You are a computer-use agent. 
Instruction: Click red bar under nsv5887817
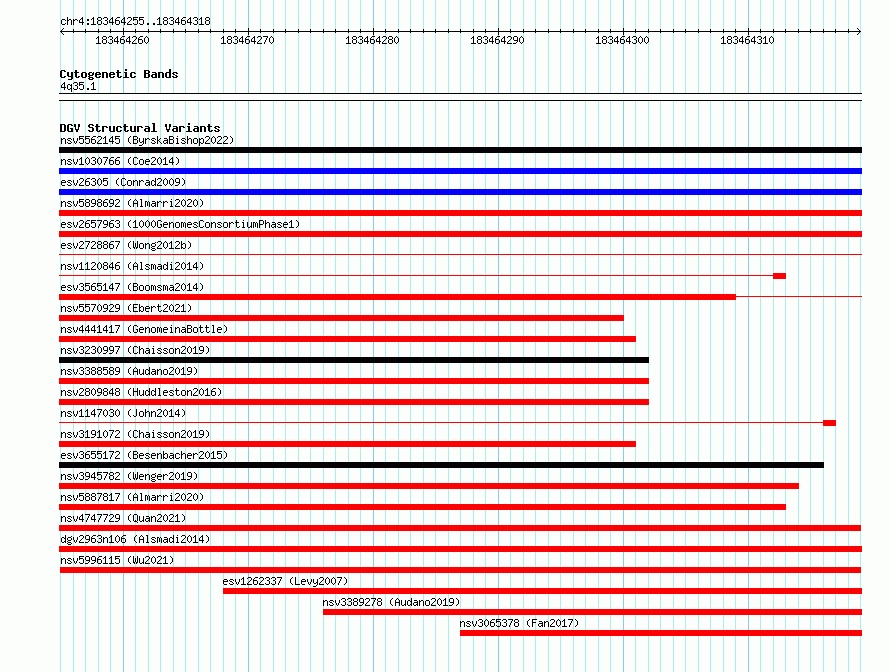(422, 507)
